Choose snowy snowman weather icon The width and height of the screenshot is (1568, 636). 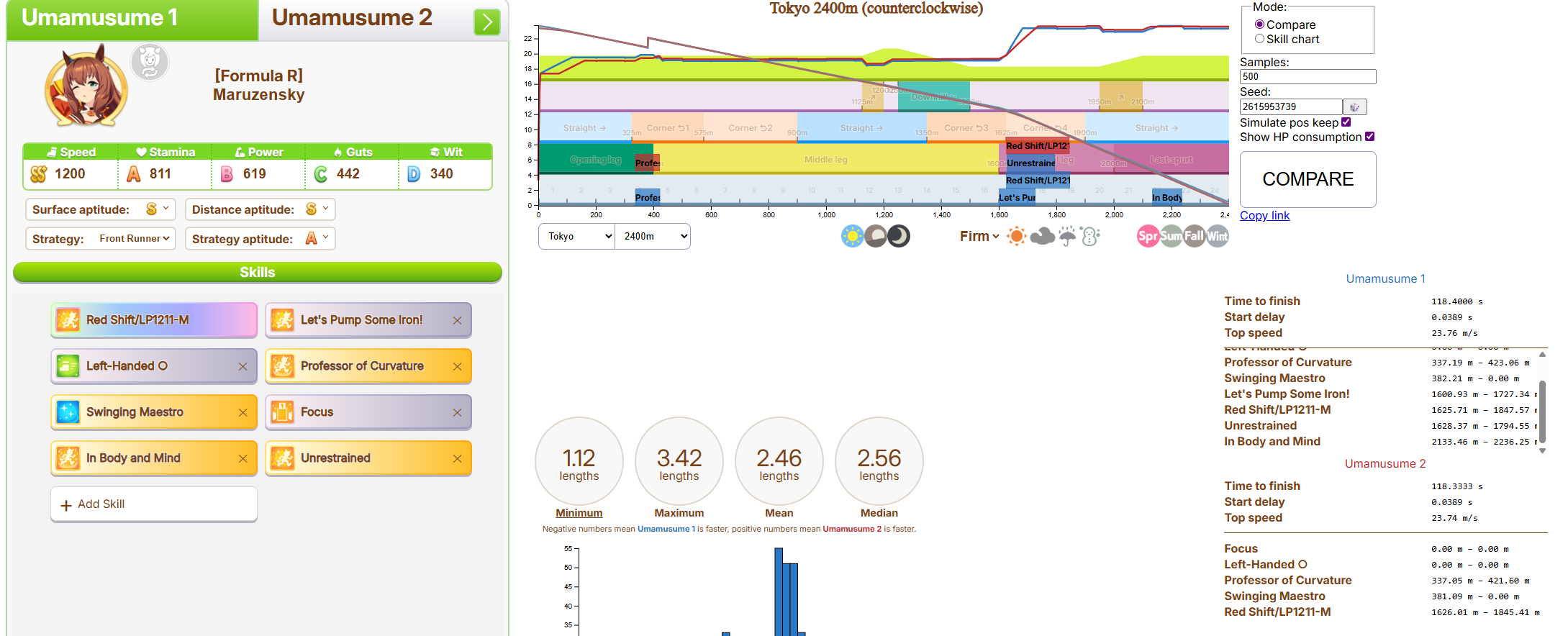(1090, 236)
